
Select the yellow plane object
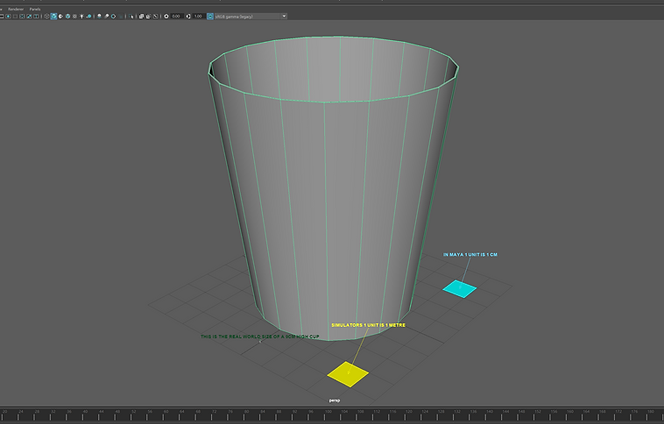pos(348,374)
